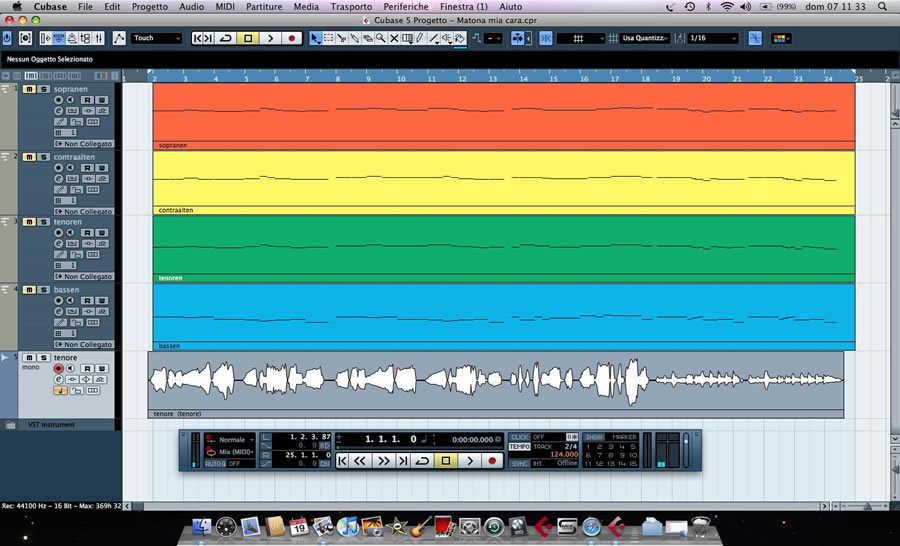
Task: Toggle TEMPO track in transport panel
Action: pos(519,446)
